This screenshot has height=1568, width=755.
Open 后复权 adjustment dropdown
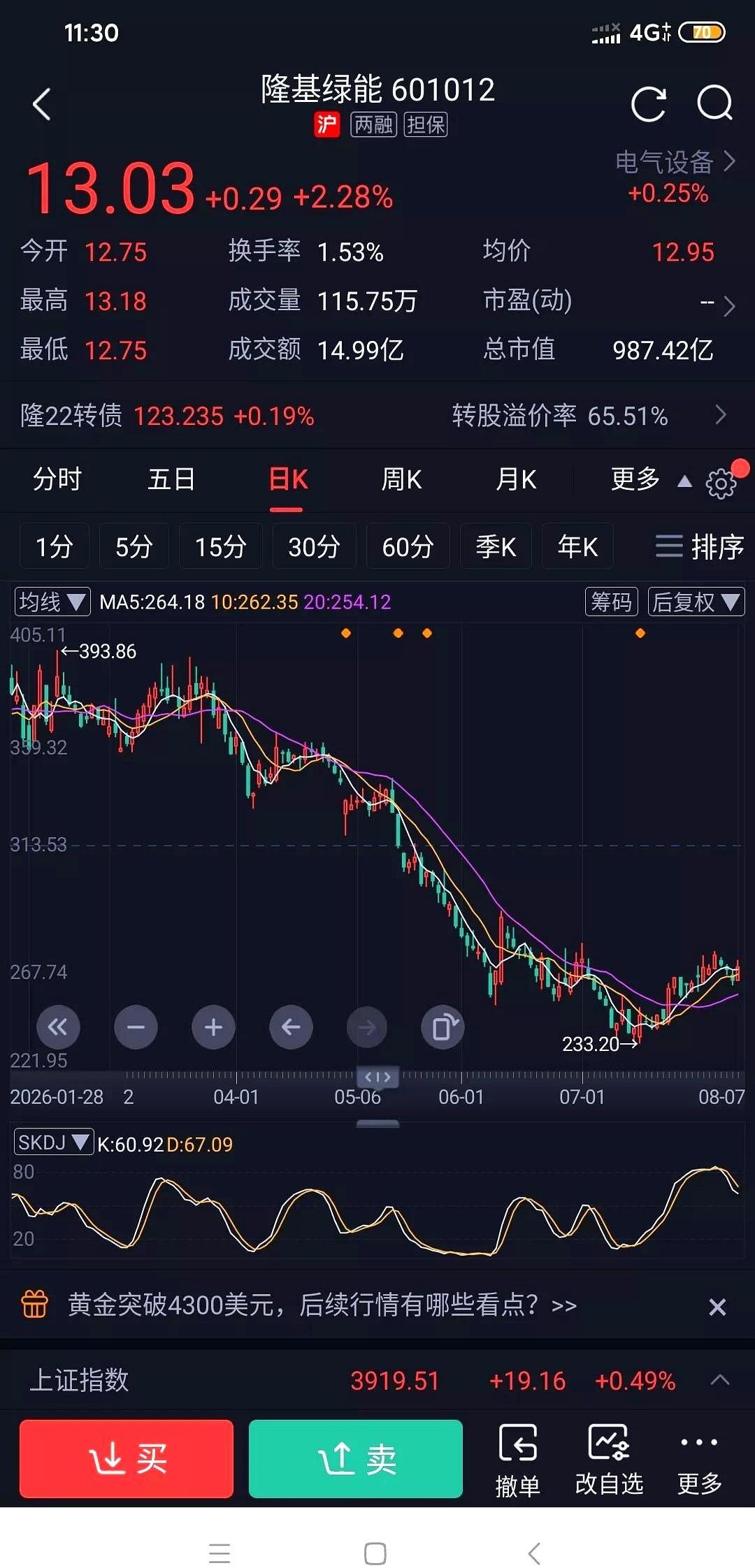696,602
